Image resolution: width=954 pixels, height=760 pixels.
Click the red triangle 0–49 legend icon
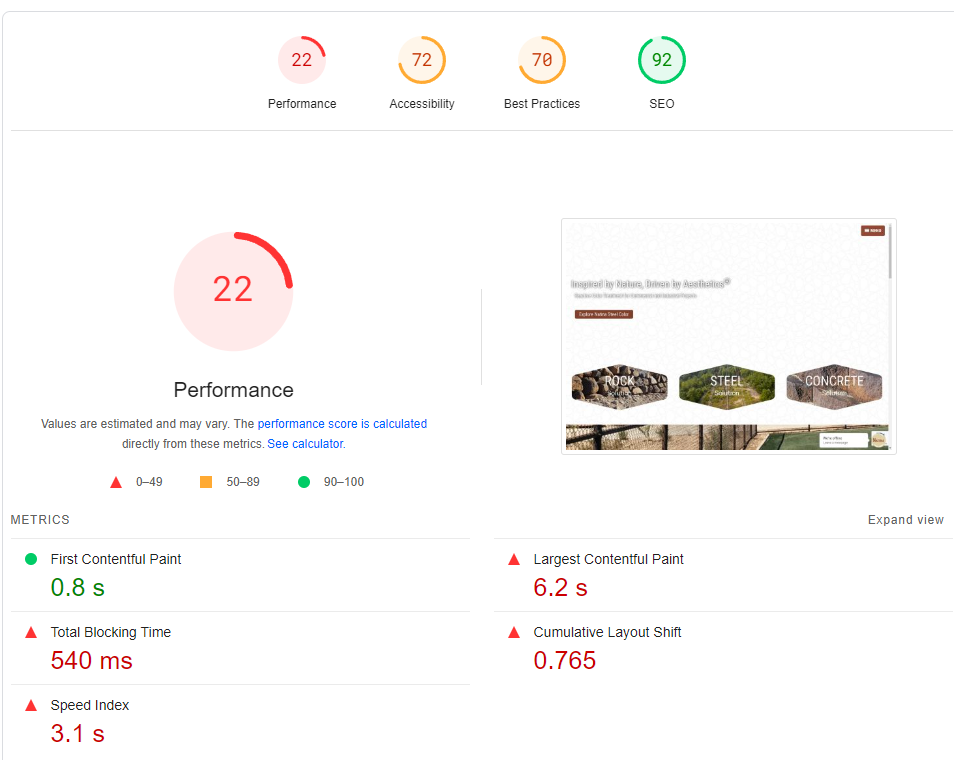tap(116, 482)
